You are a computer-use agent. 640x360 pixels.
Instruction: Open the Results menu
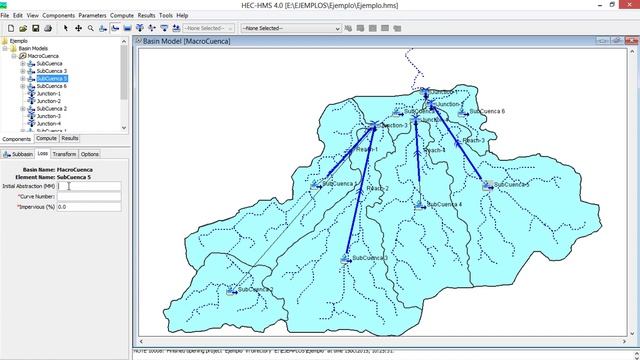[x=146, y=15]
